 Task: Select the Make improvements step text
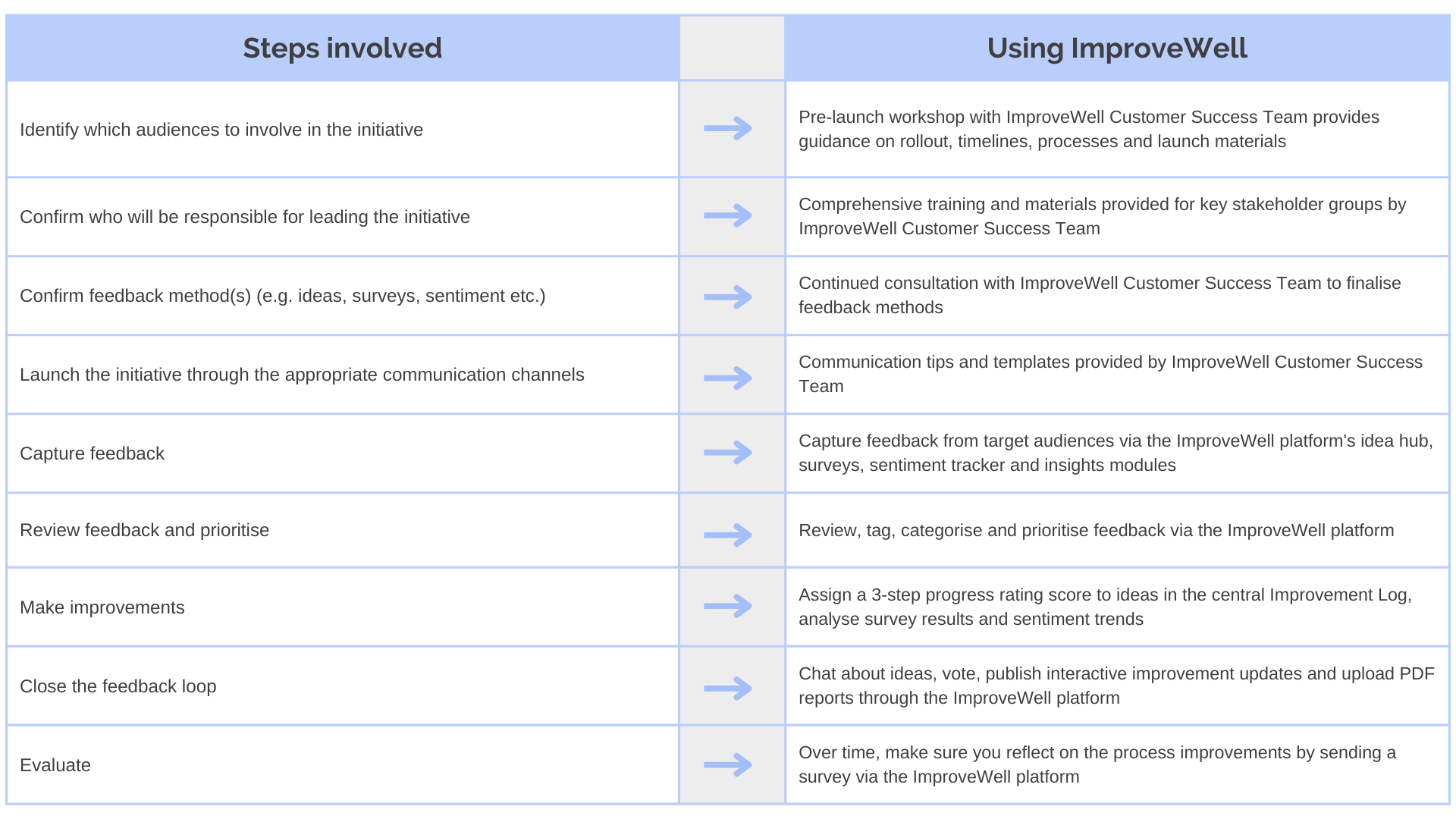[102, 607]
